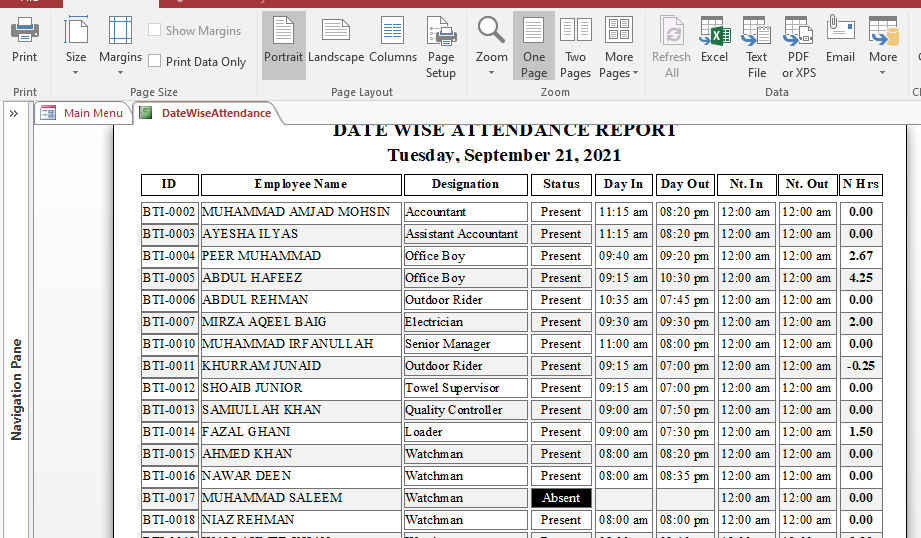Click the AYESHA ILYAS name cell
This screenshot has width=921, height=538.
click(301, 234)
